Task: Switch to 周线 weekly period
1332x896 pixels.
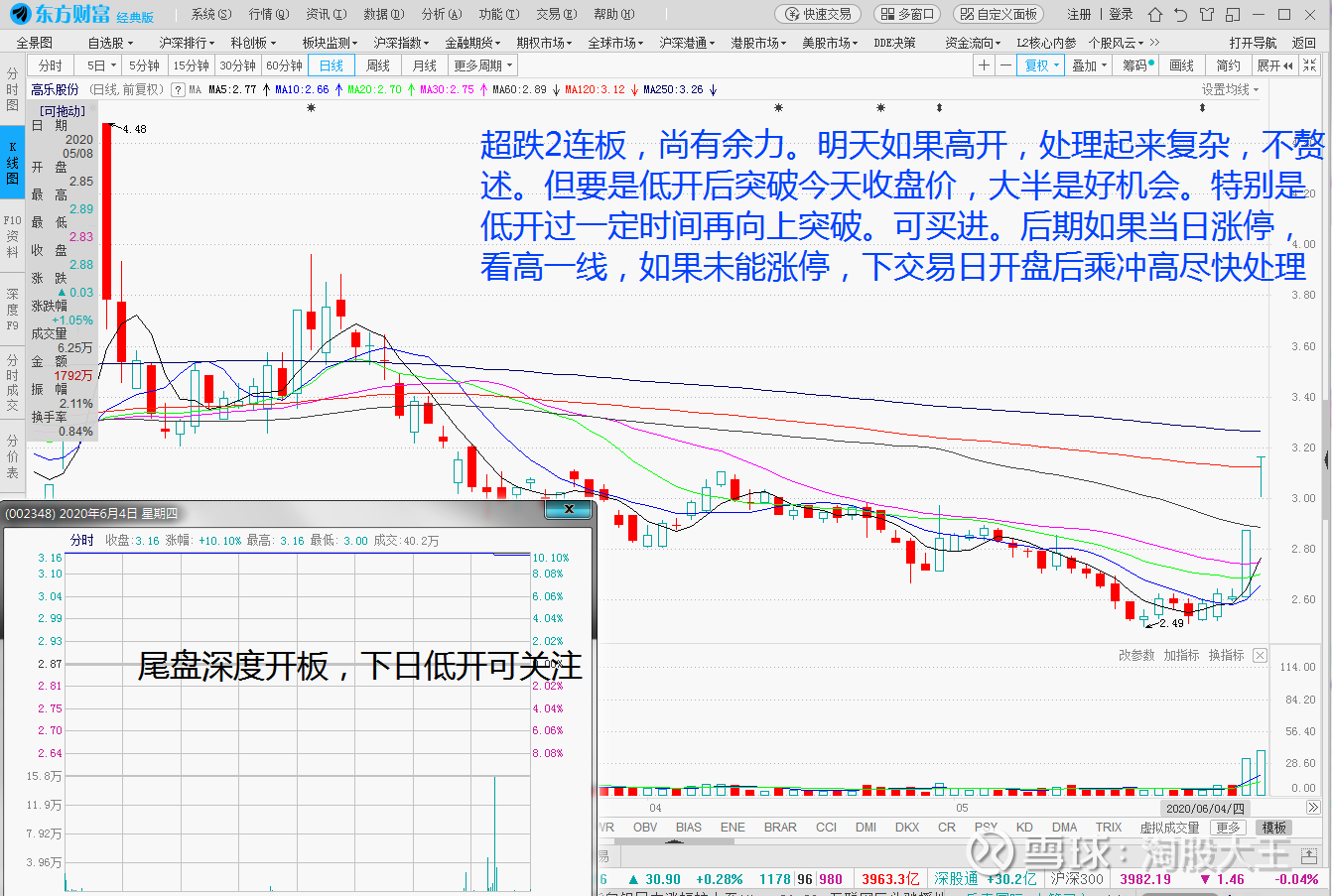Action: tap(378, 65)
